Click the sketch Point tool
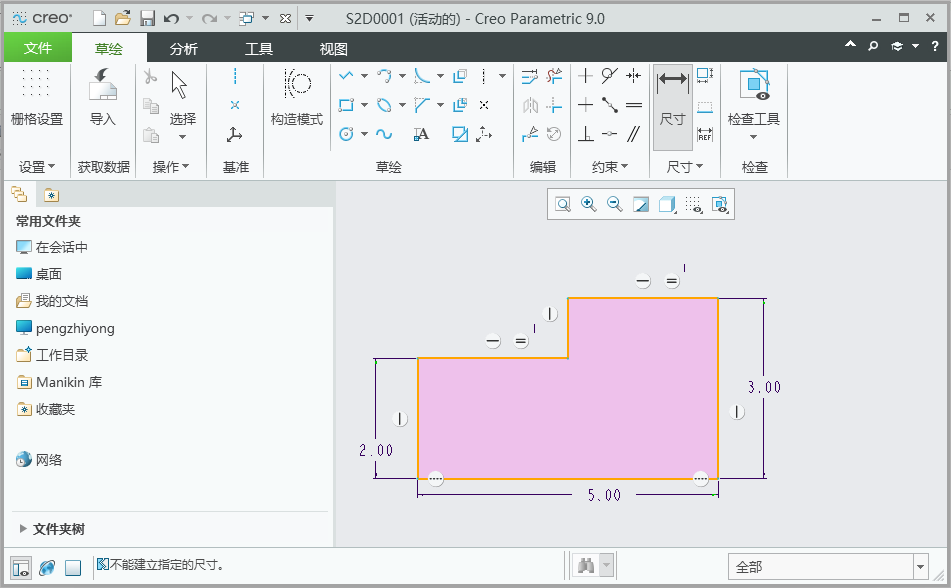Viewport: 951px width, 588px height. click(484, 105)
